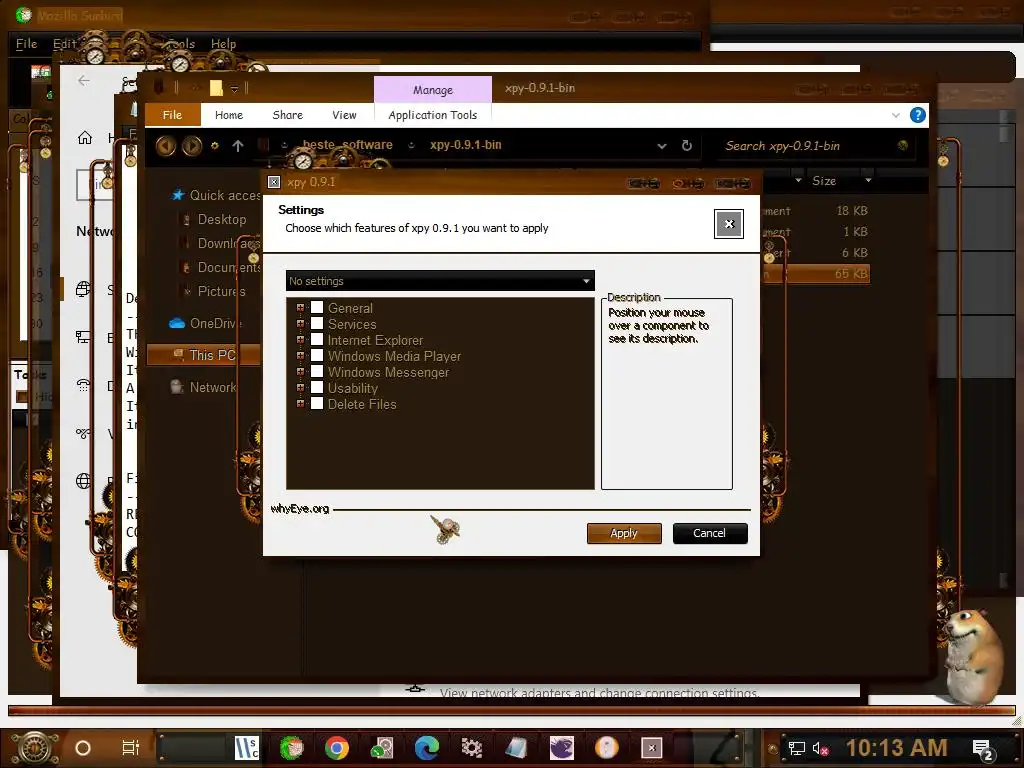Open the Home ribbon tab
The image size is (1024, 768).
point(229,115)
